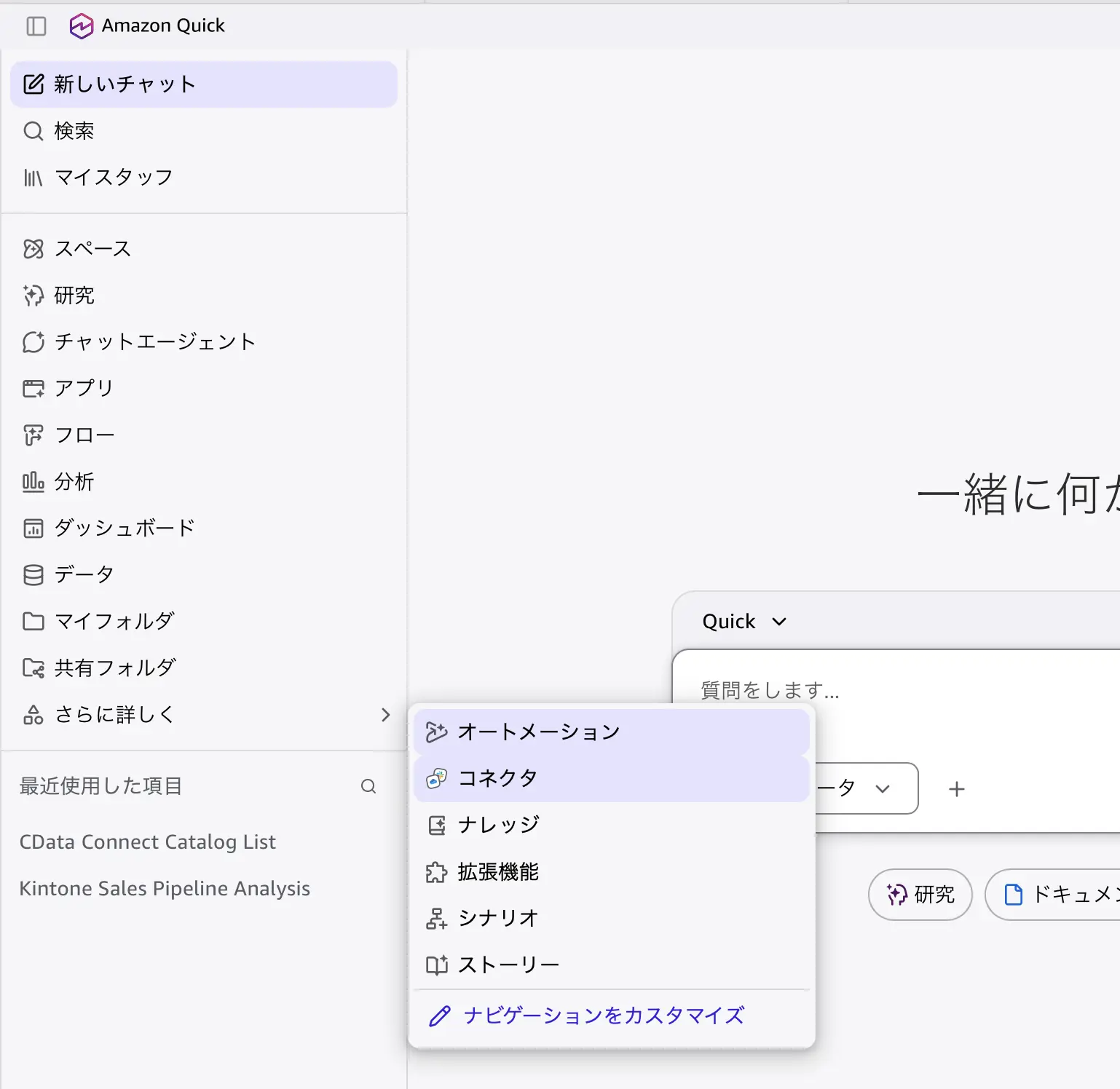Open the dropdown ending in ータ
Image resolution: width=1120 pixels, height=1089 pixels.
click(867, 788)
